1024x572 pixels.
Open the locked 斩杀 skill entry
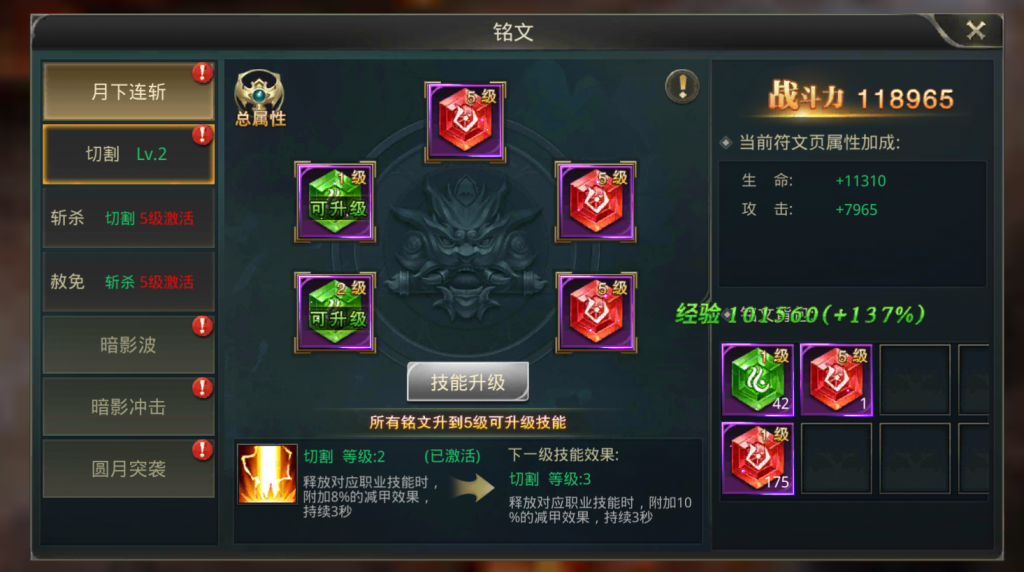pos(129,218)
